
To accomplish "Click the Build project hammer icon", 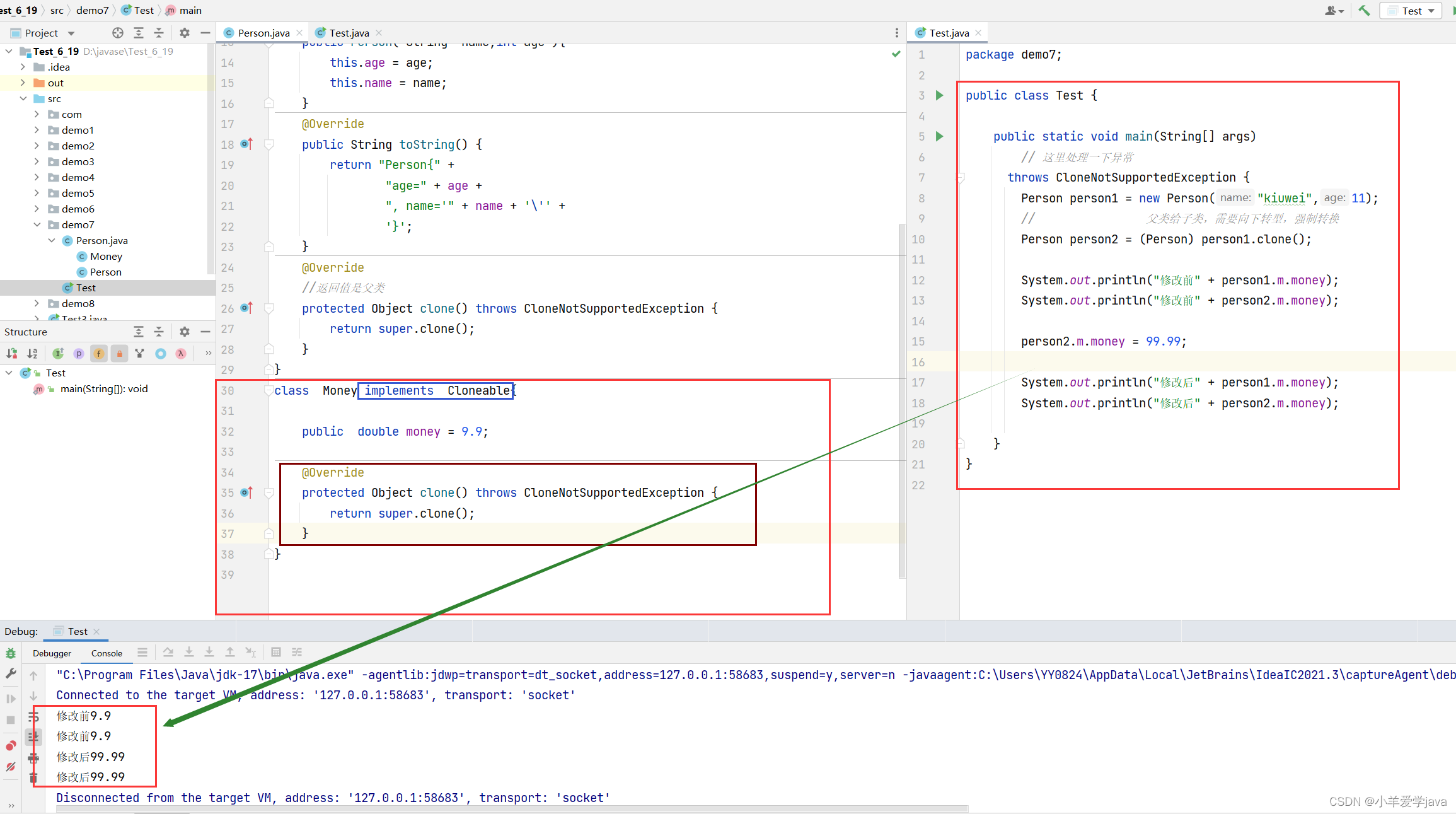I will [x=1364, y=11].
